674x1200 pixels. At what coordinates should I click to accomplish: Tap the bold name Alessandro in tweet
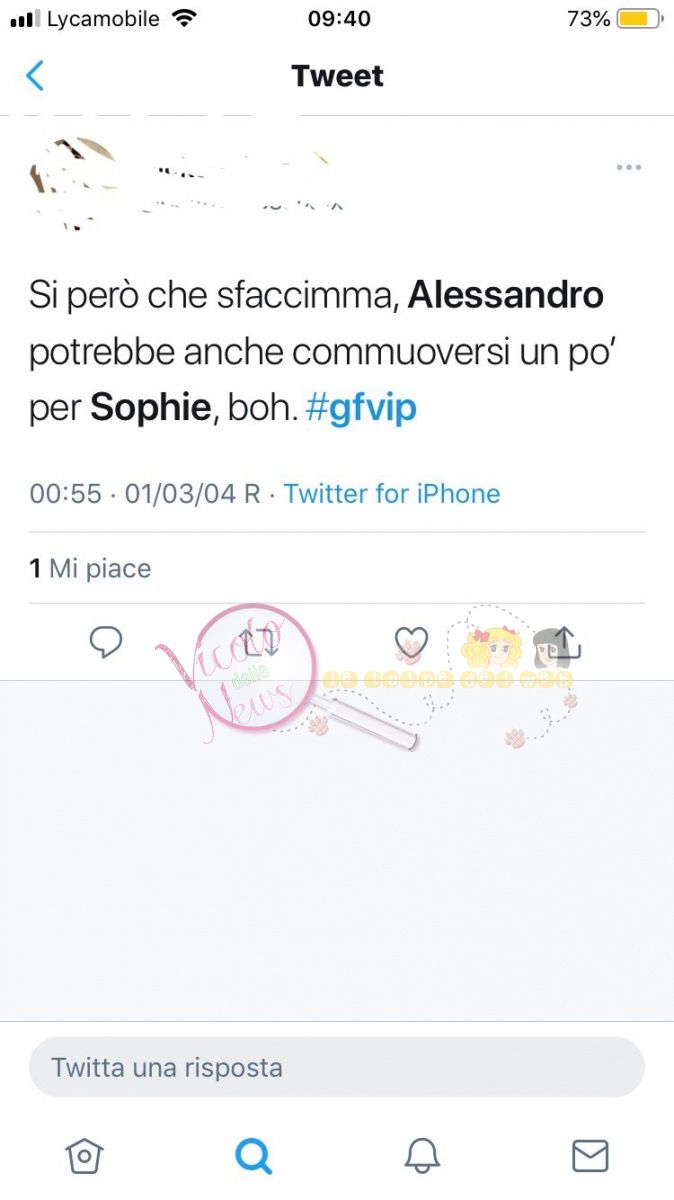point(506,295)
